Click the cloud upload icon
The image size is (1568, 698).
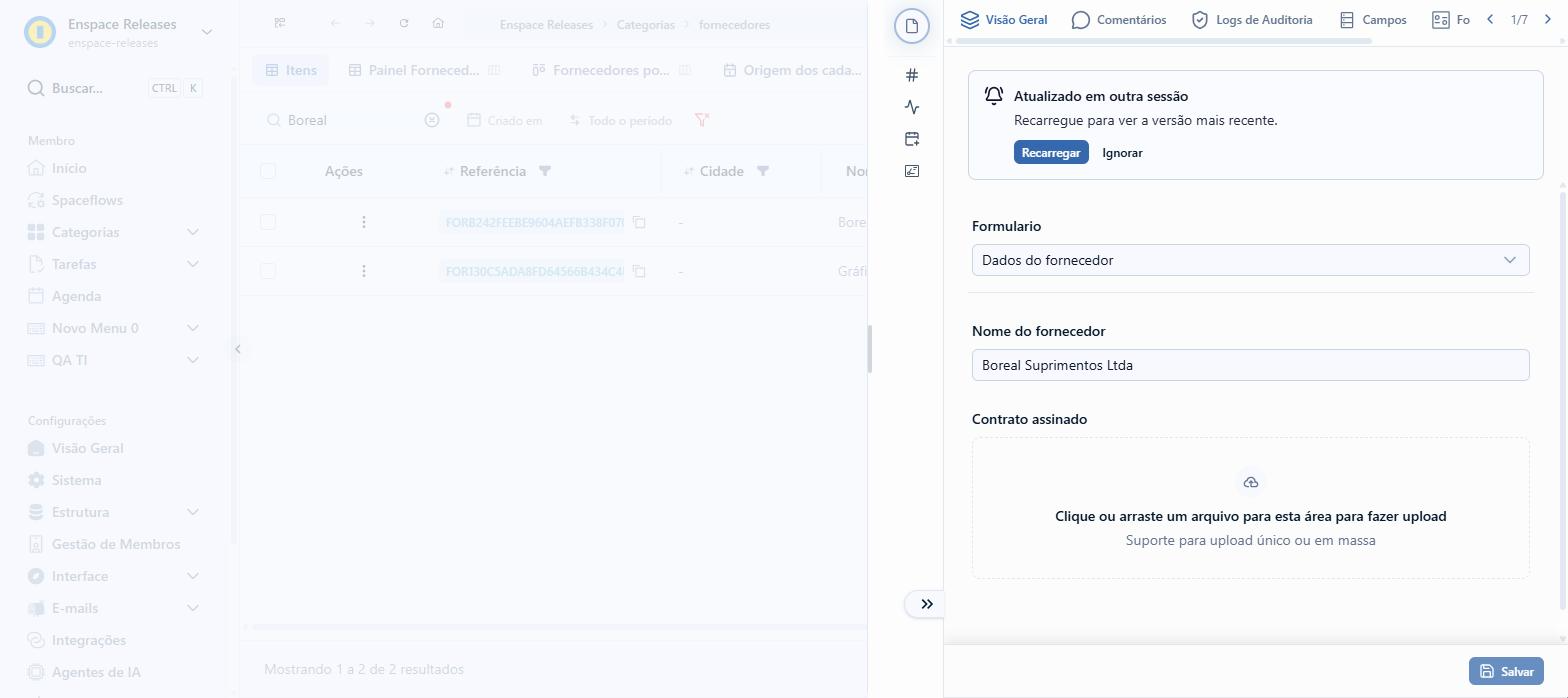click(x=1250, y=483)
